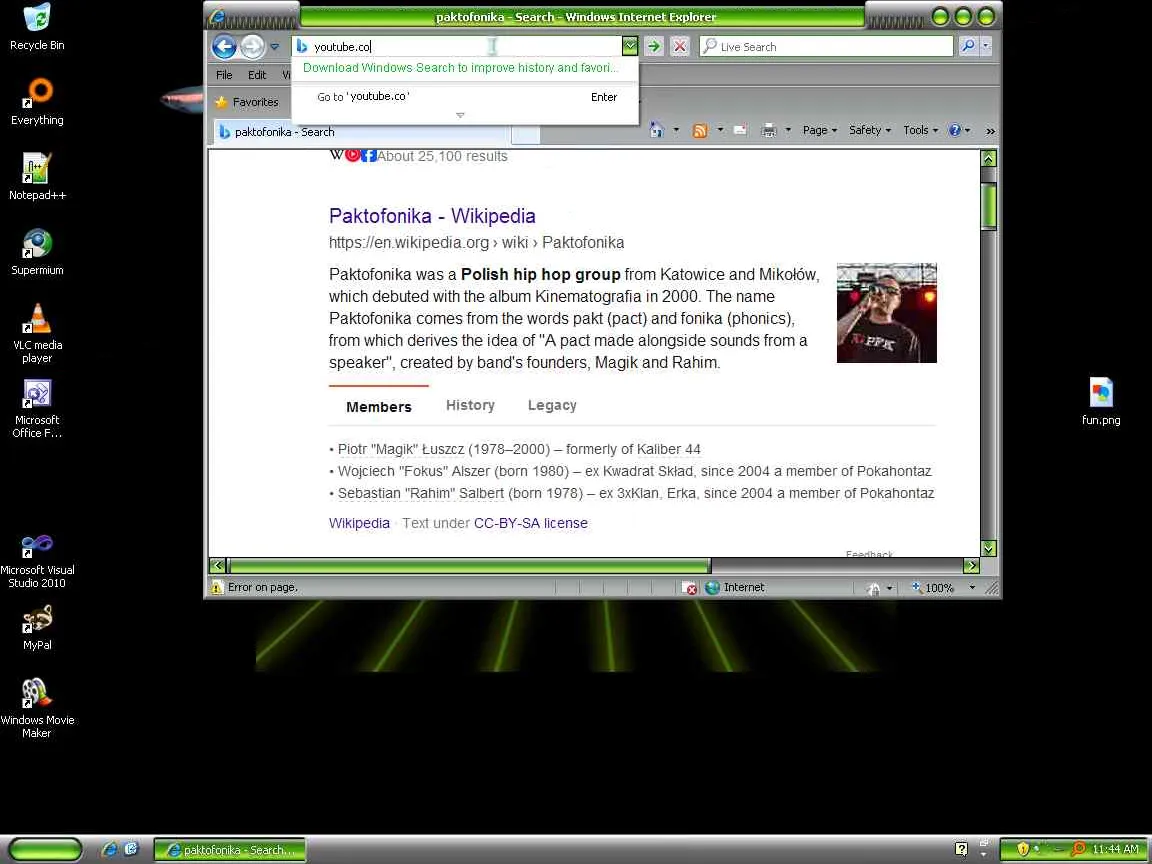Click the Home page icon
Image resolution: width=1152 pixels, height=864 pixels.
coord(657,130)
